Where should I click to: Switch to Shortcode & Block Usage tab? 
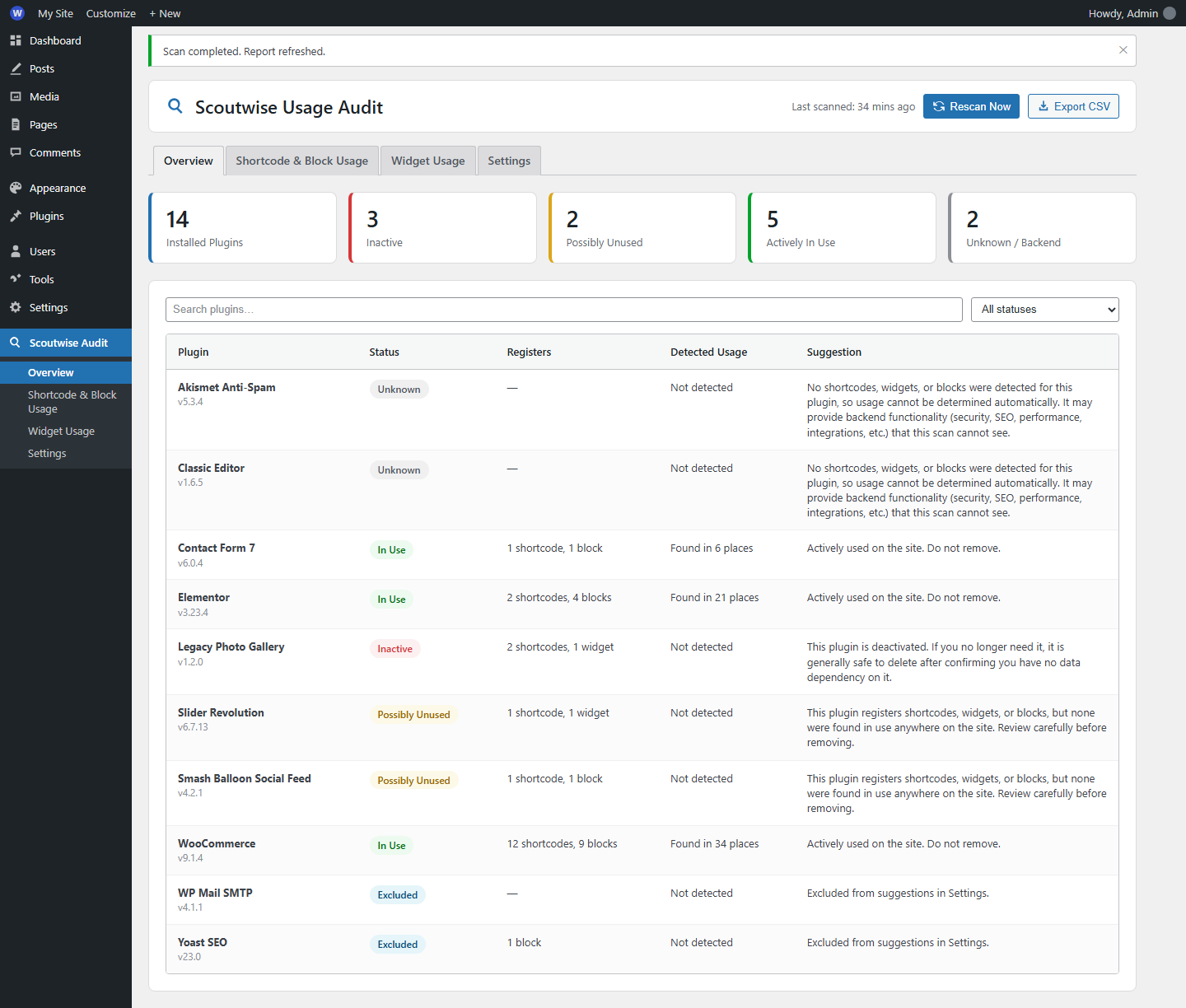302,161
